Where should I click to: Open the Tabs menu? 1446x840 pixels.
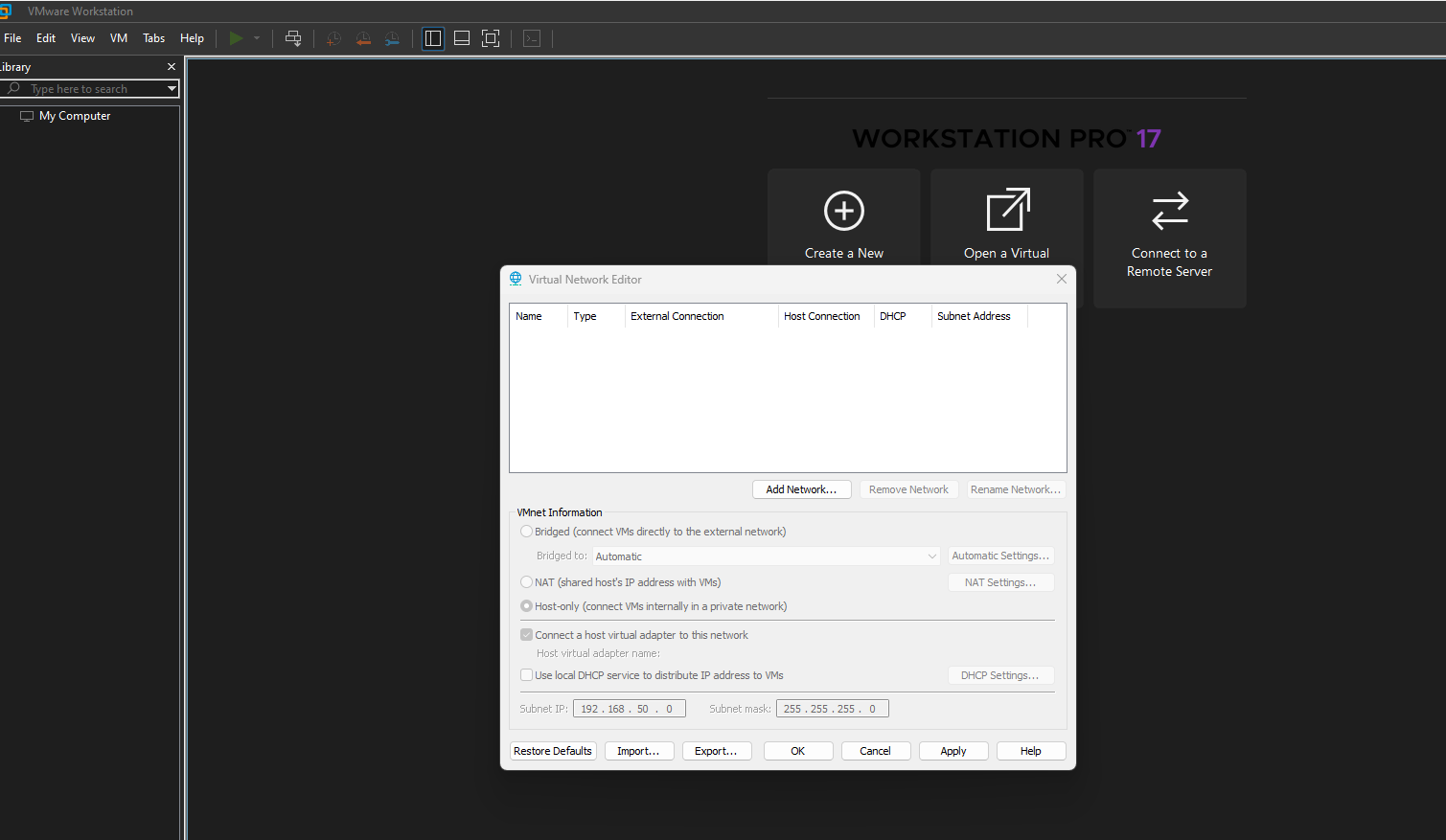pyautogui.click(x=153, y=38)
